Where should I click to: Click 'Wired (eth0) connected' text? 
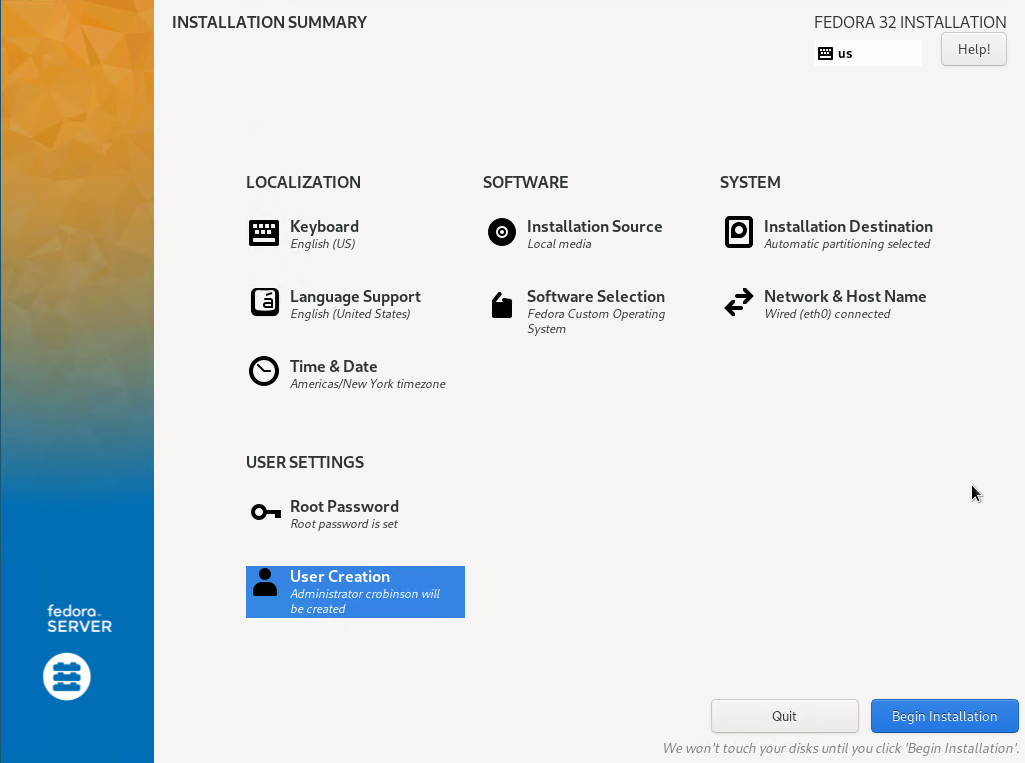point(828,314)
